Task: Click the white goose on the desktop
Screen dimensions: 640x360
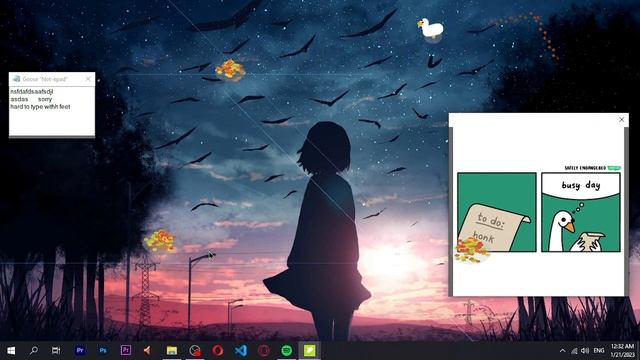Action: (431, 28)
